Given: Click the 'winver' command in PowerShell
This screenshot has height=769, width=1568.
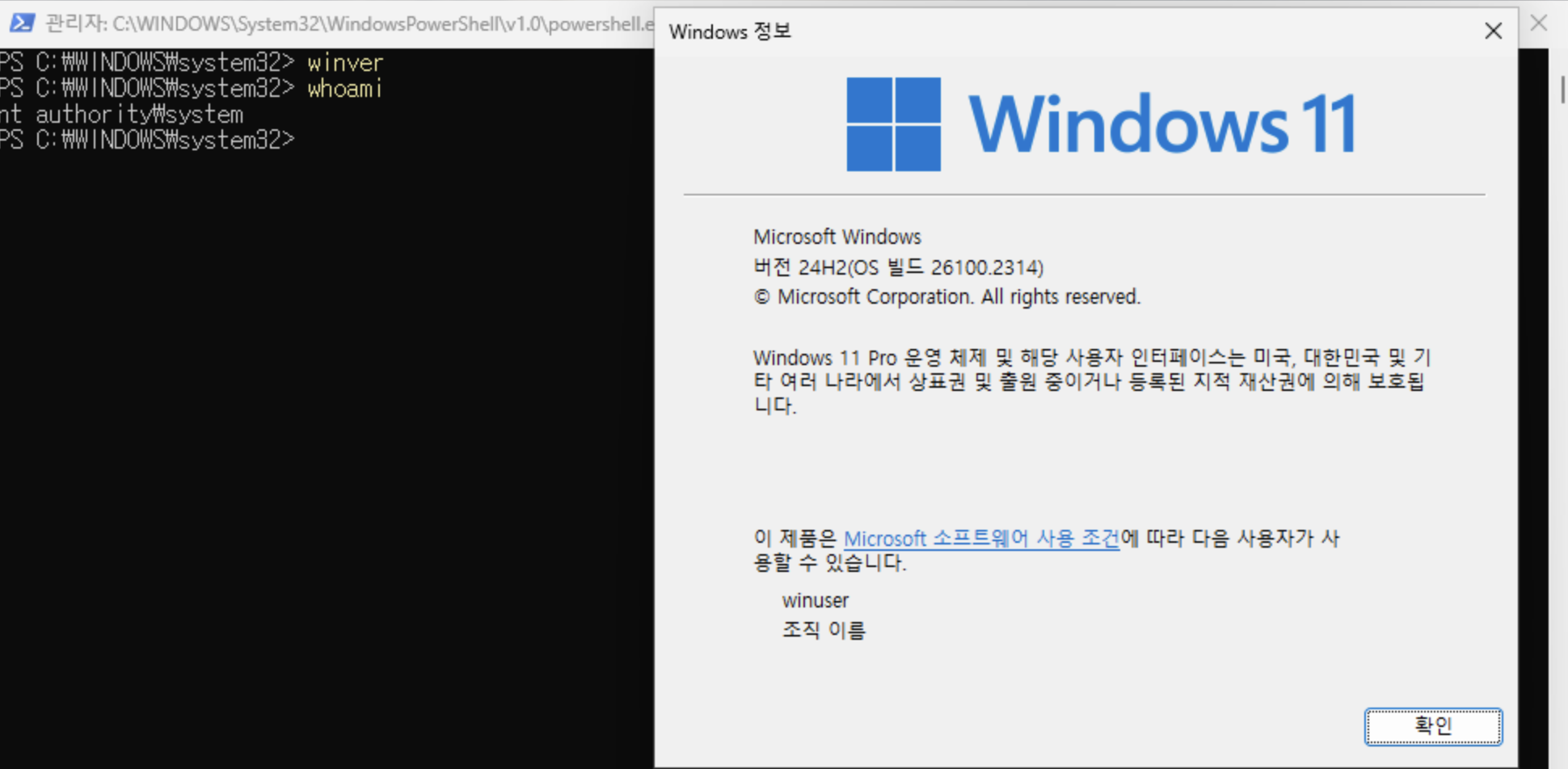Looking at the screenshot, I should point(345,62).
